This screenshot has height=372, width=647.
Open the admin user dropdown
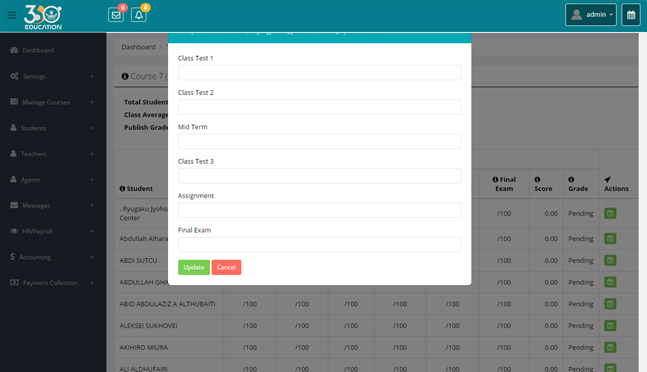591,15
